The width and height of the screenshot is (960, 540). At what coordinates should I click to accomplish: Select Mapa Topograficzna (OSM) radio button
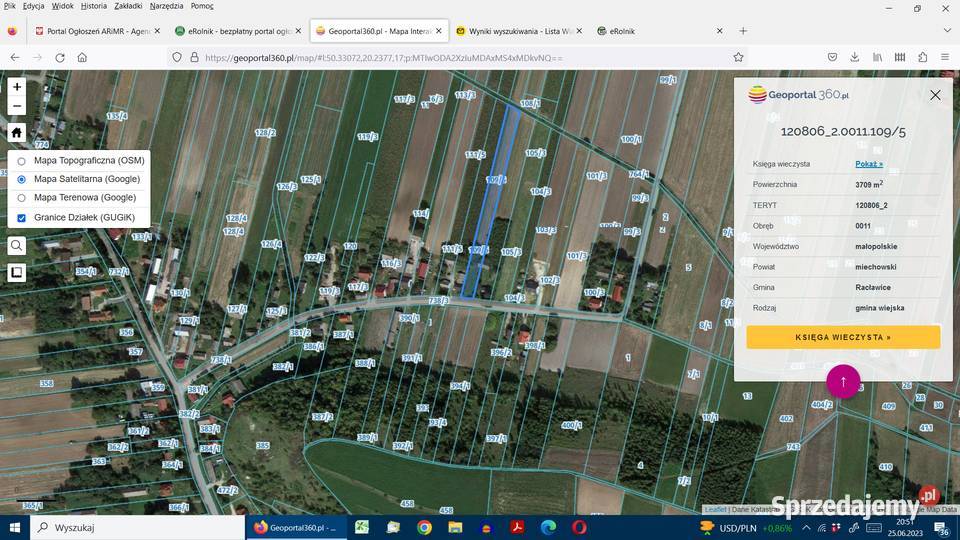pyautogui.click(x=22, y=161)
